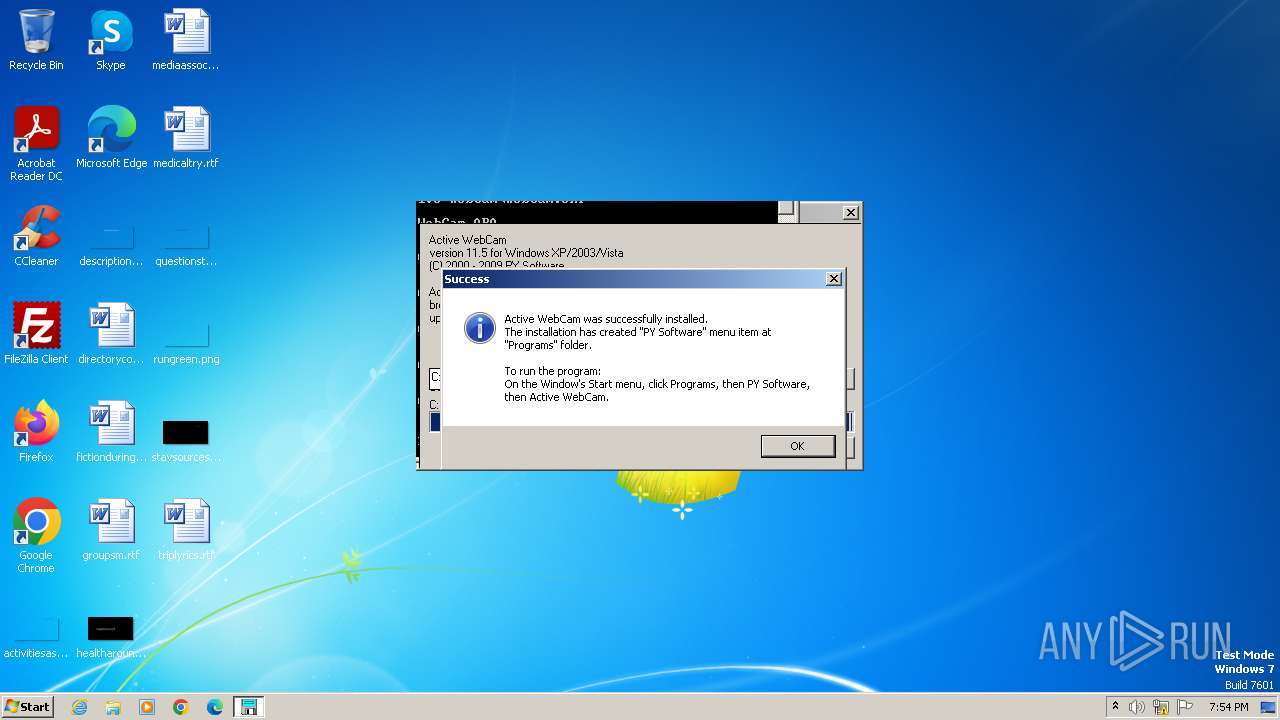Select the description file icon
1280x720 pixels.
click(111, 244)
